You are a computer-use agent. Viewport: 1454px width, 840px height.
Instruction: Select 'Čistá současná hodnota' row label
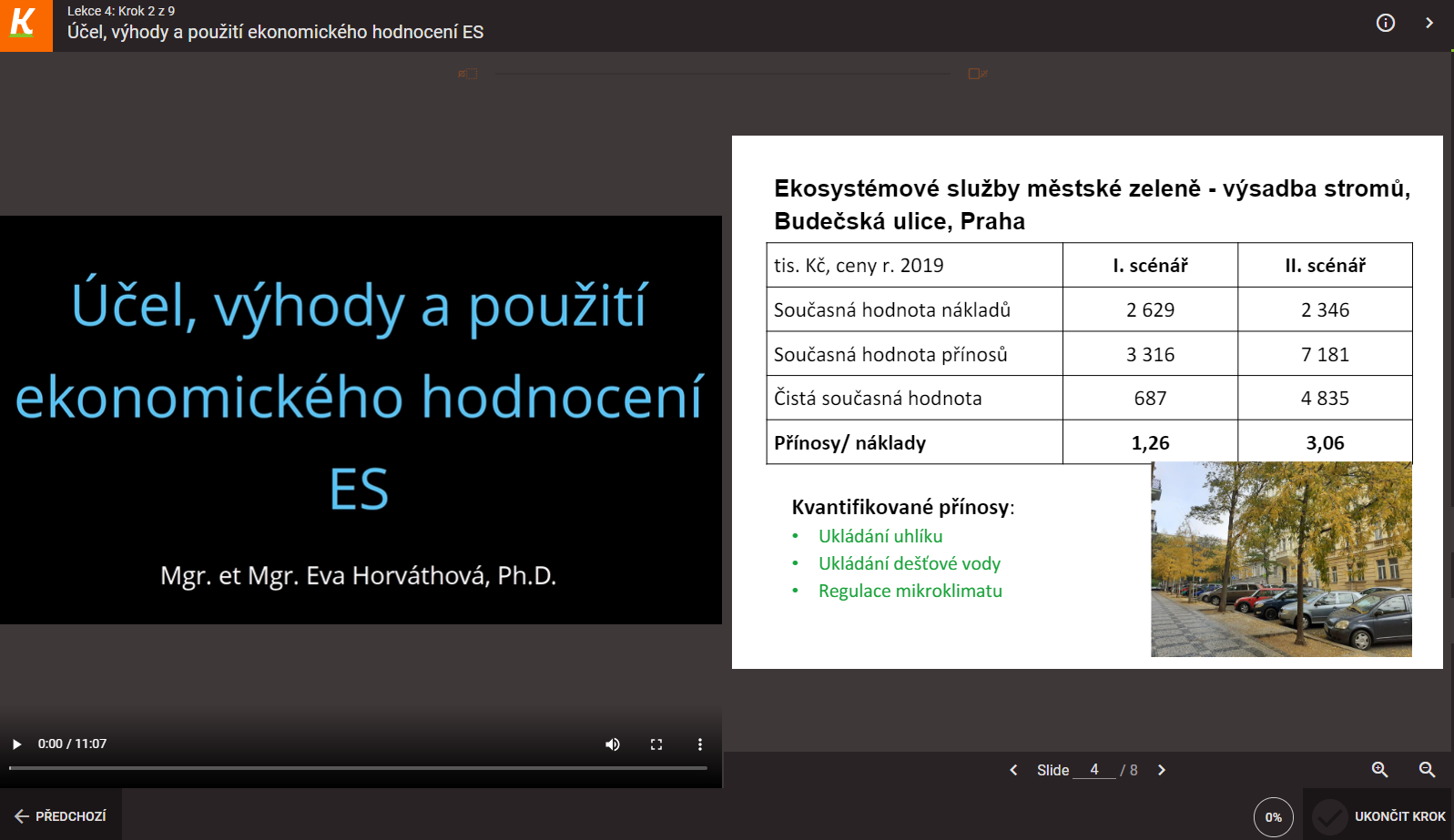(x=878, y=399)
